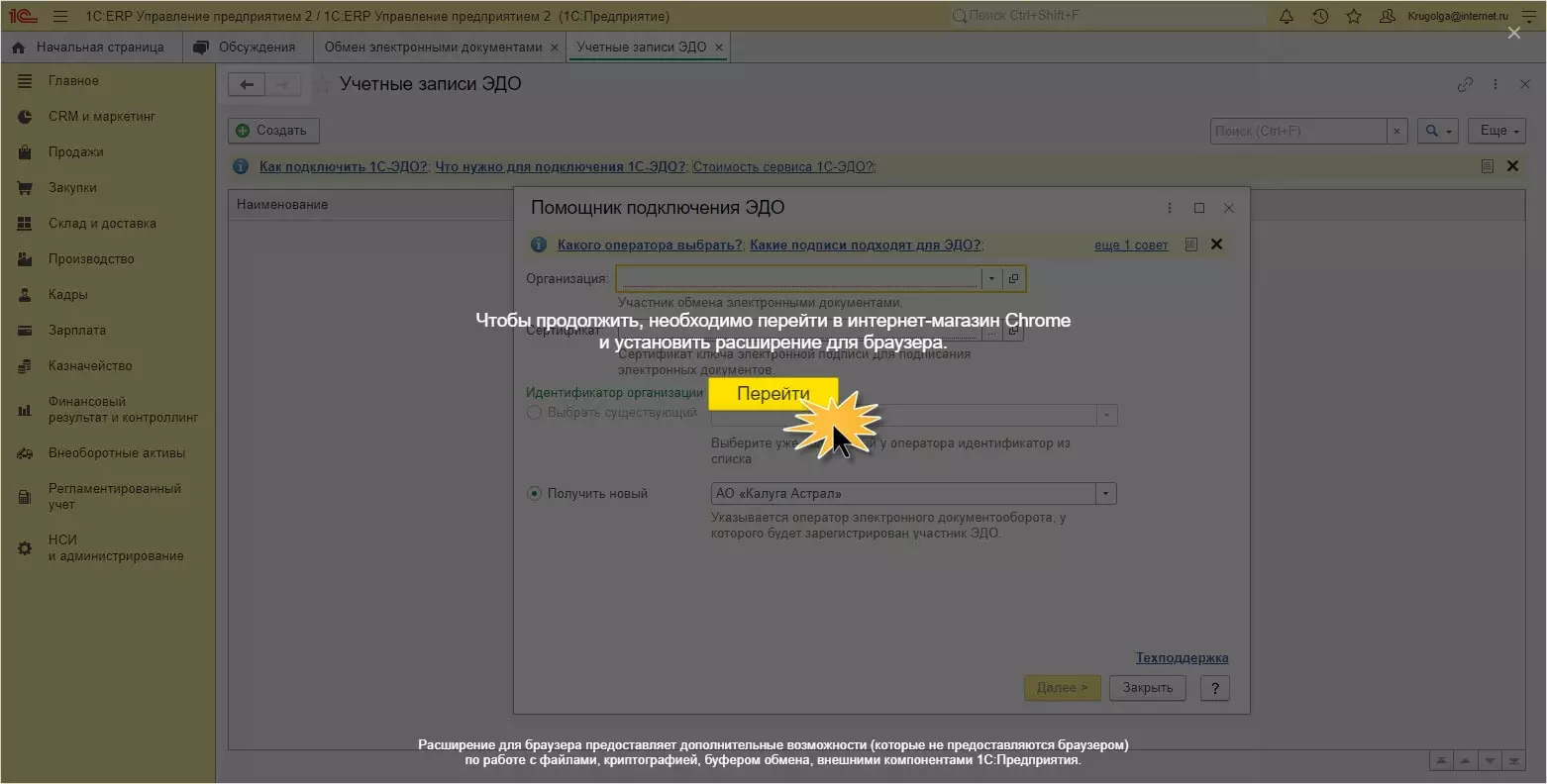1547x784 pixels.
Task: Click the yellow Перейти button
Action: [x=773, y=394]
